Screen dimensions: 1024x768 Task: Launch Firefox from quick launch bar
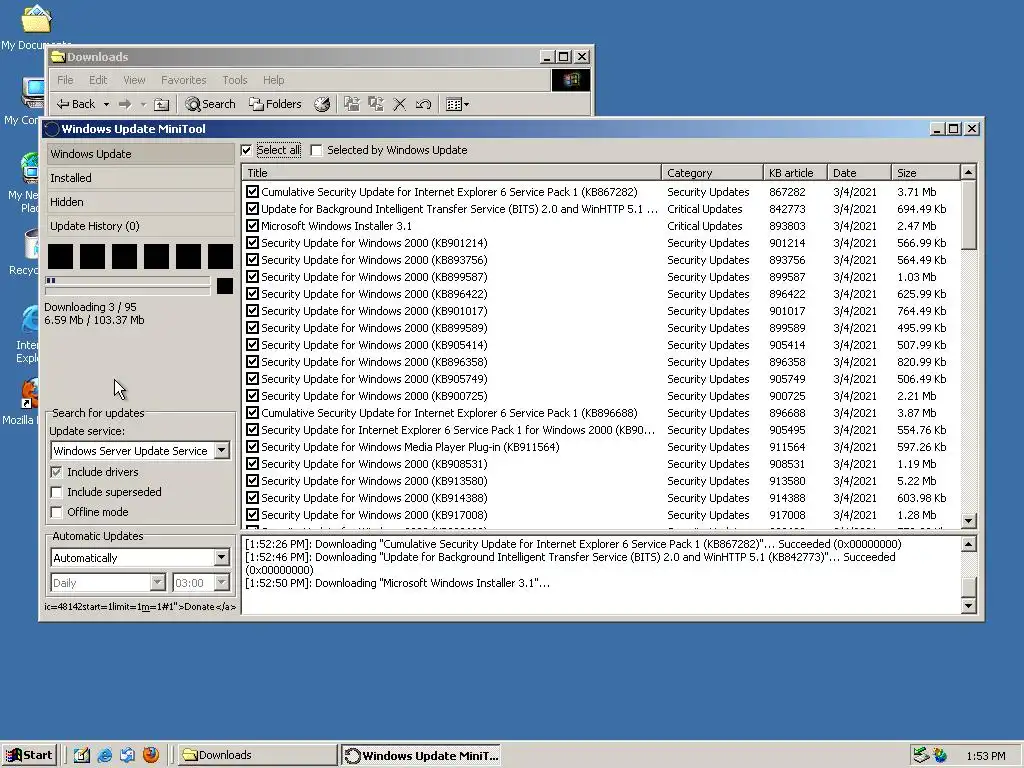pos(151,755)
